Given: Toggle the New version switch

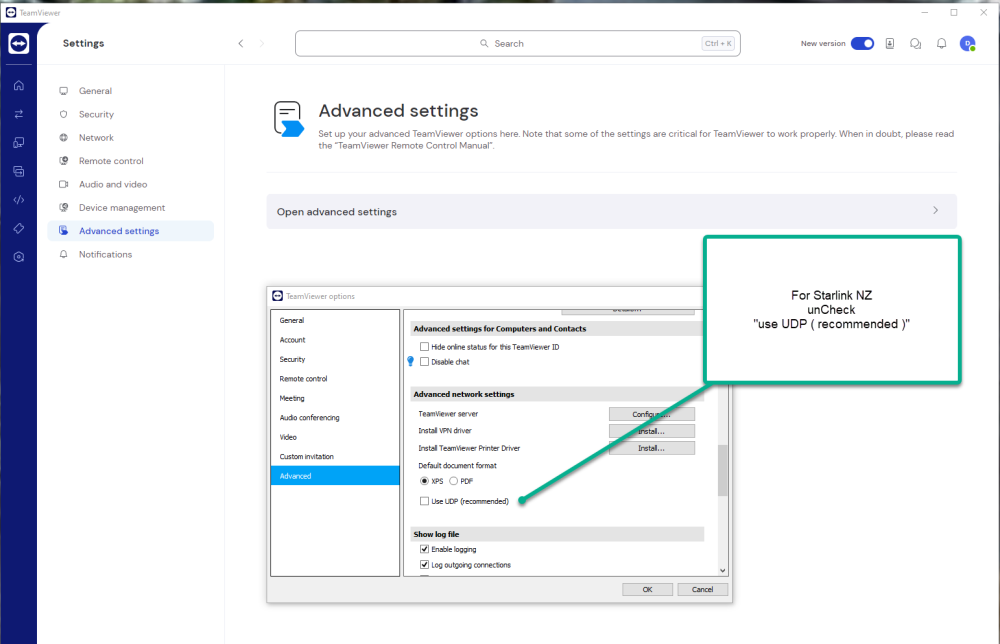Looking at the screenshot, I should (862, 43).
